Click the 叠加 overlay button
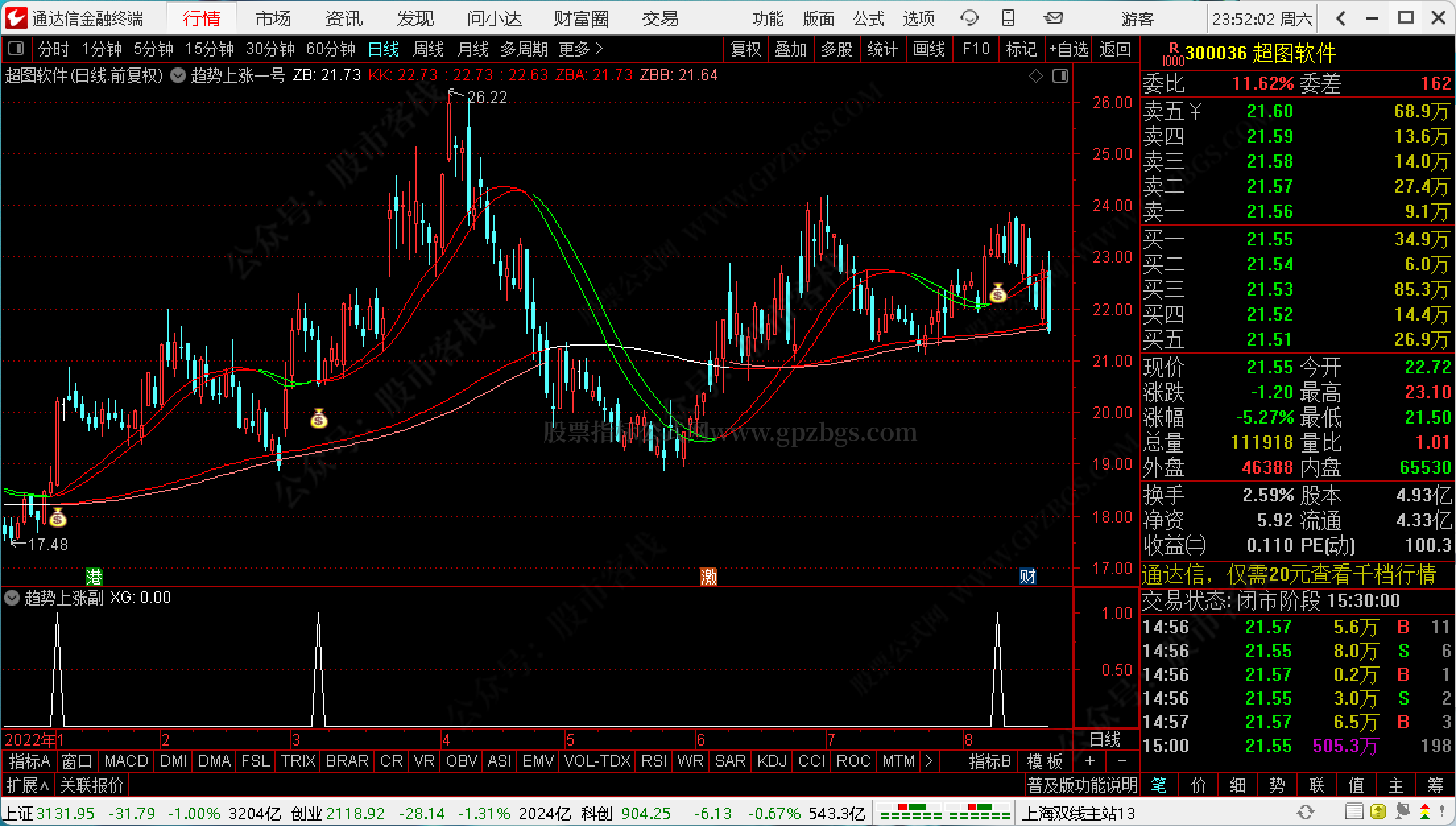 pyautogui.click(x=791, y=49)
